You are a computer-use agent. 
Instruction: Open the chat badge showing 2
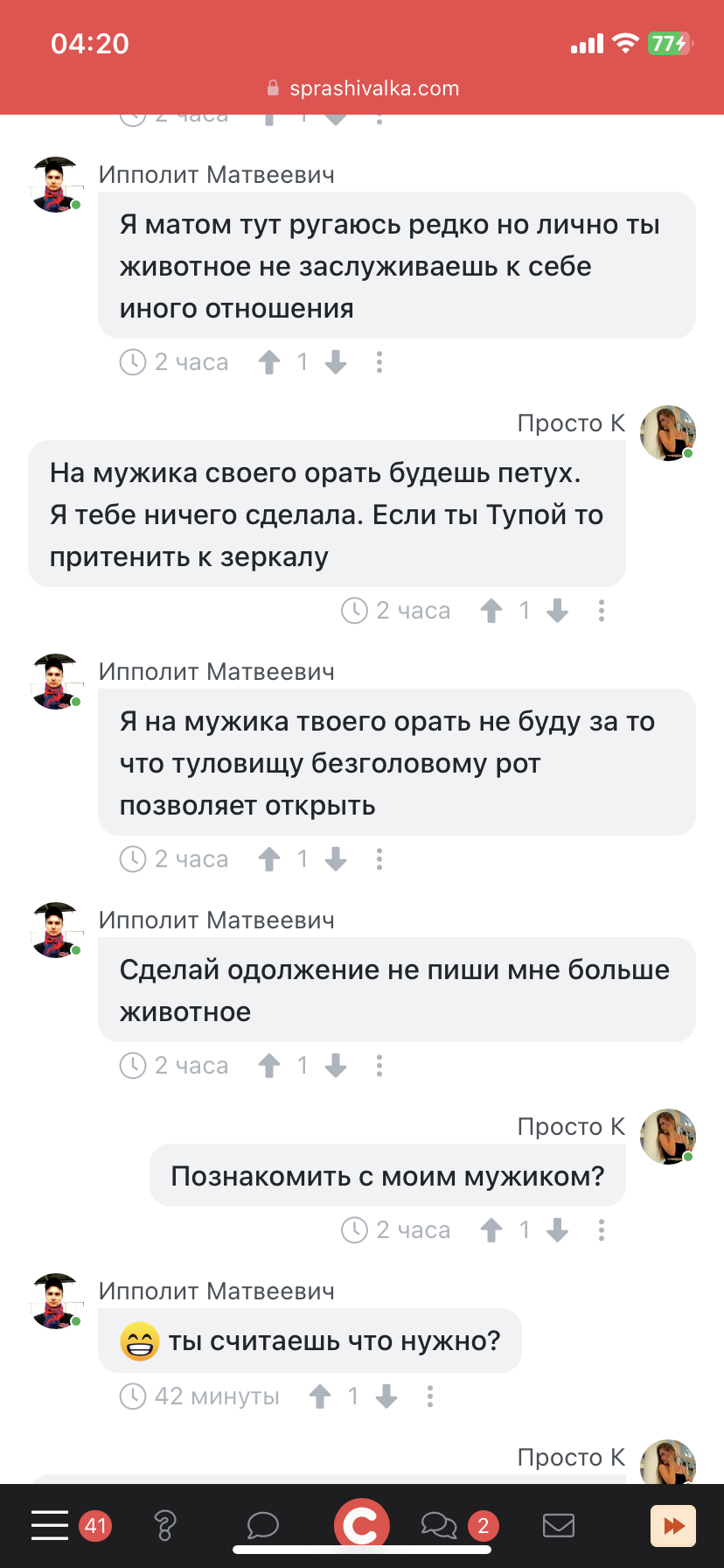(x=483, y=1527)
